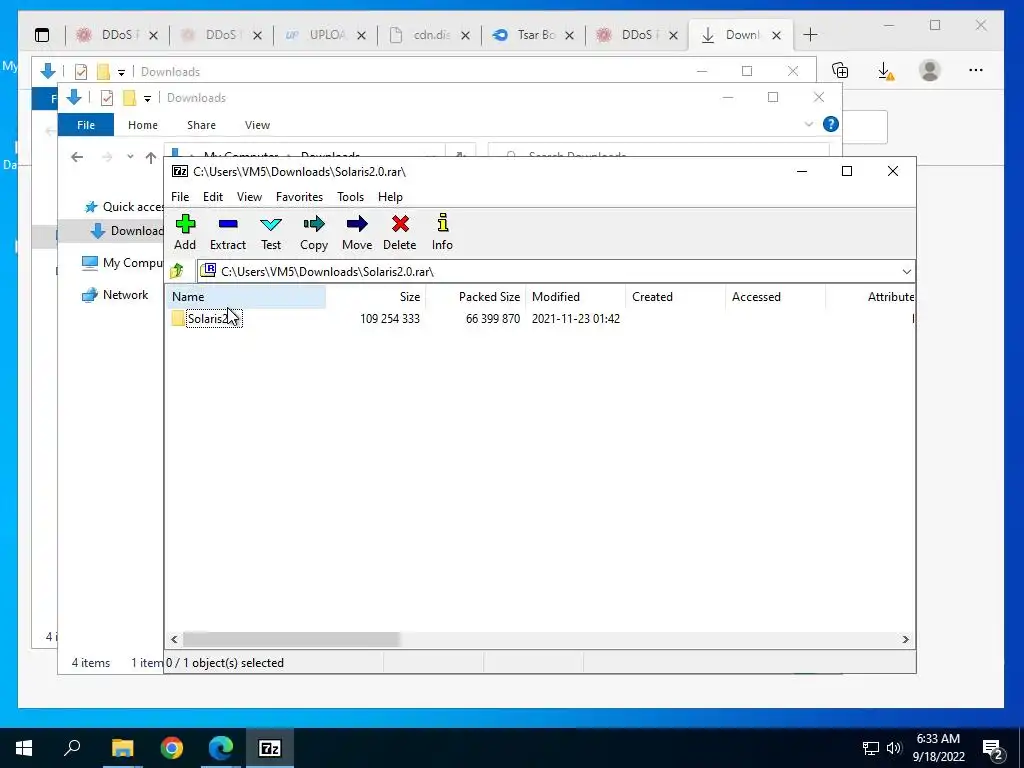Sort by the Name column header
1024x768 pixels.
point(246,296)
